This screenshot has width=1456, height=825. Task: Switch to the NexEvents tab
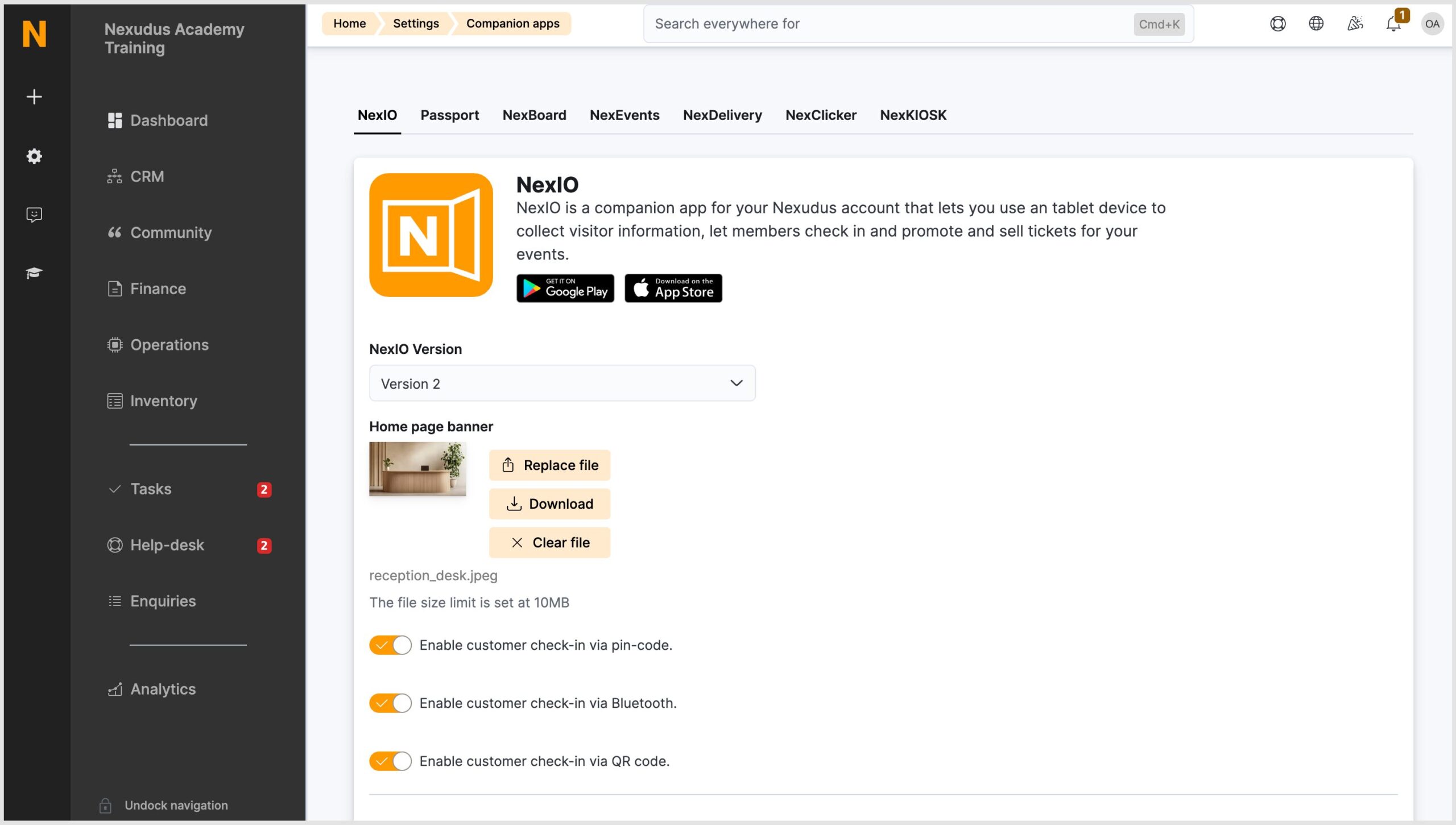[x=624, y=115]
